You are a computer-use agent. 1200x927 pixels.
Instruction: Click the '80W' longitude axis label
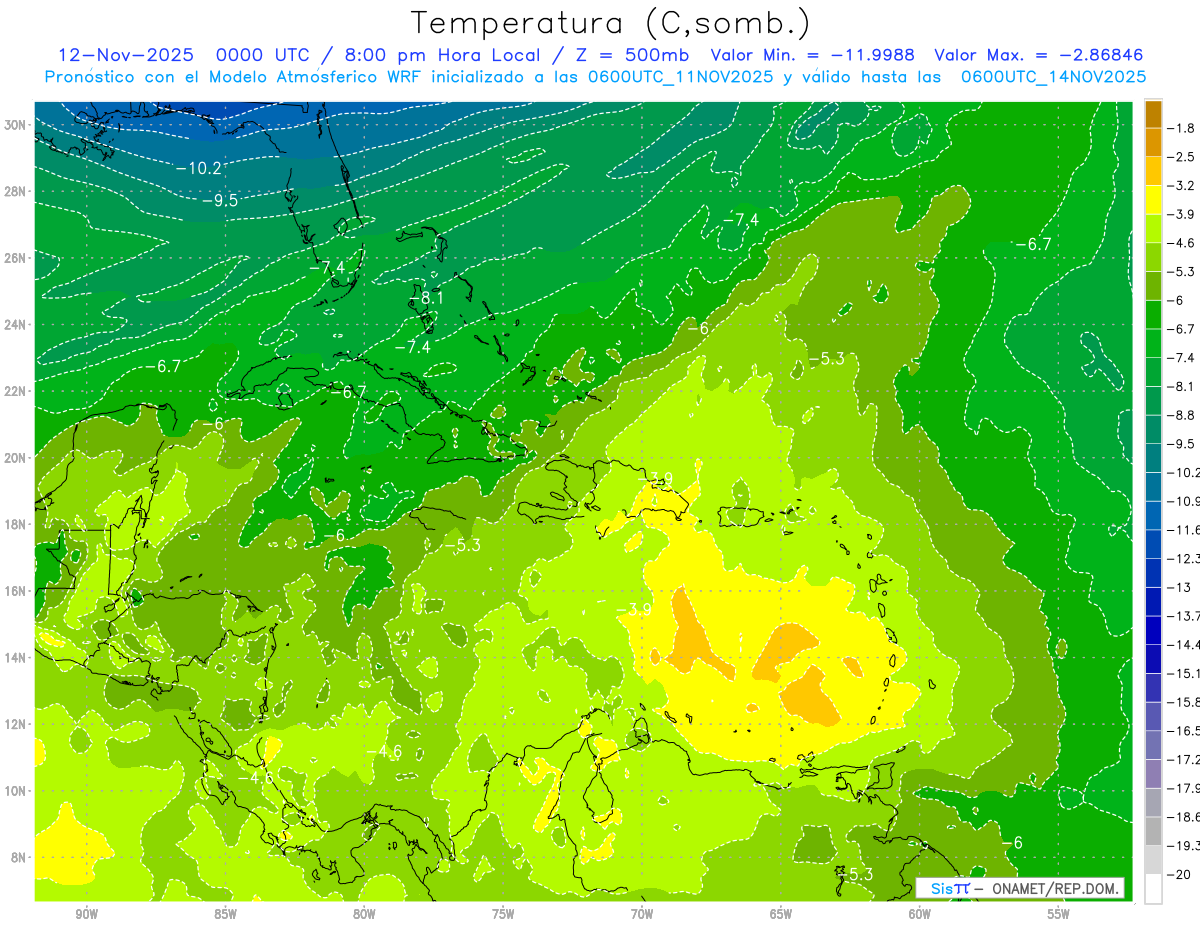tap(364, 915)
